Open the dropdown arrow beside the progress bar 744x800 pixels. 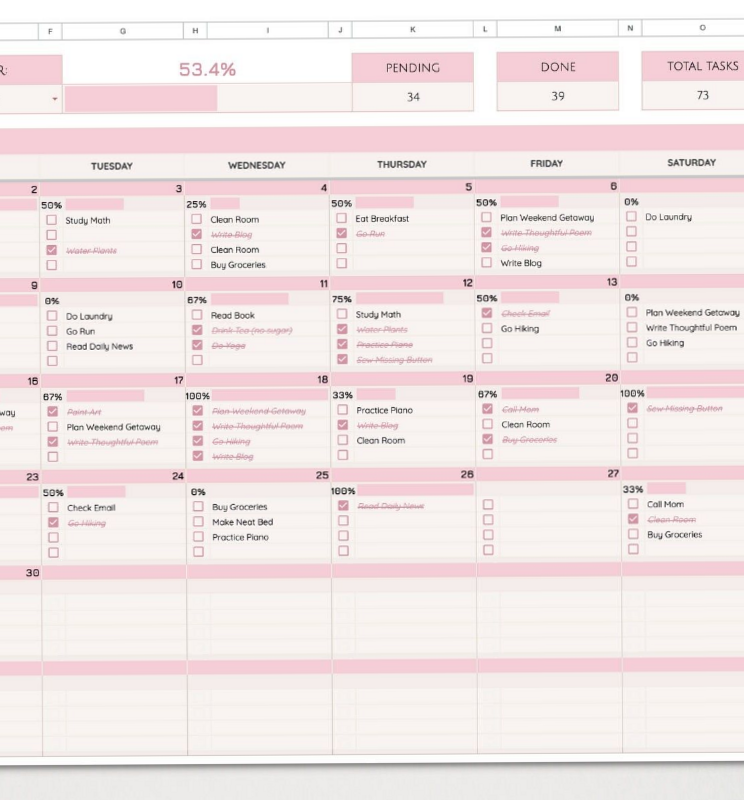(x=55, y=99)
